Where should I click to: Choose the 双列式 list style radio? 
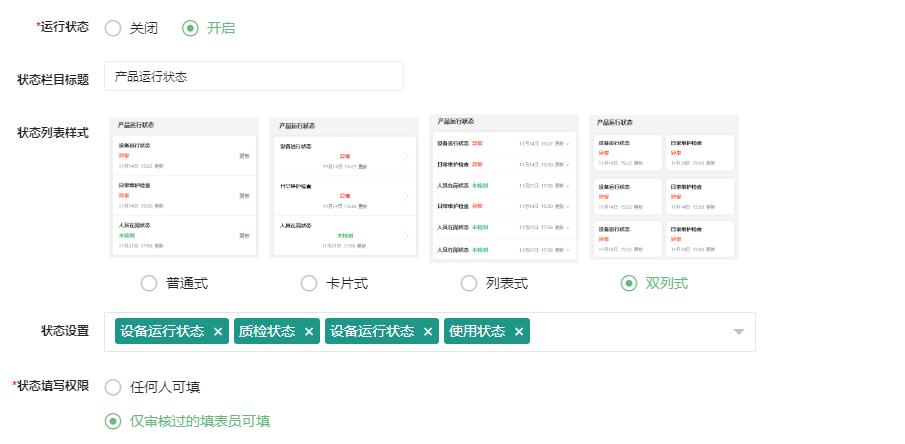point(629,283)
